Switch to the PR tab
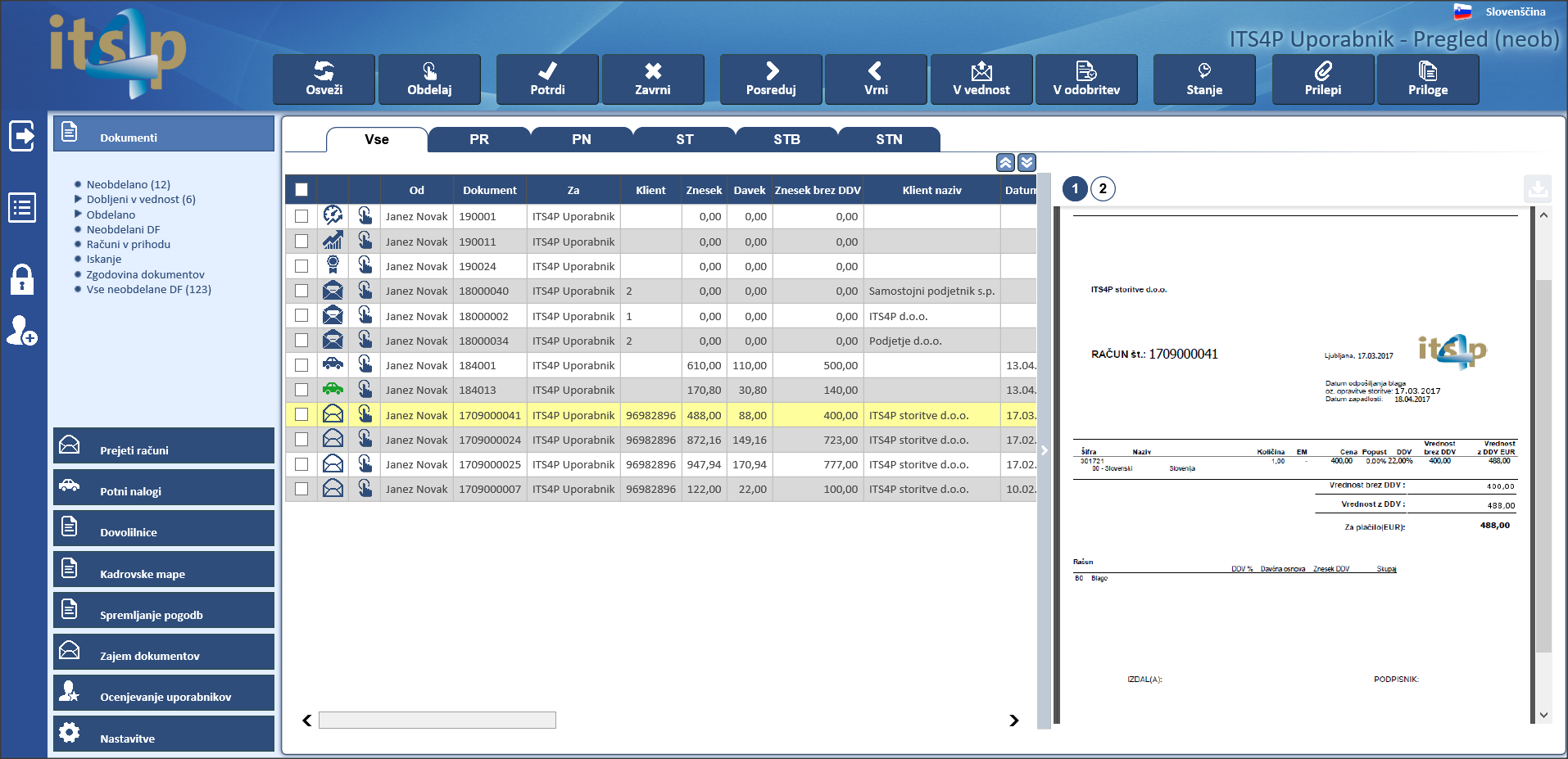 tap(479, 140)
